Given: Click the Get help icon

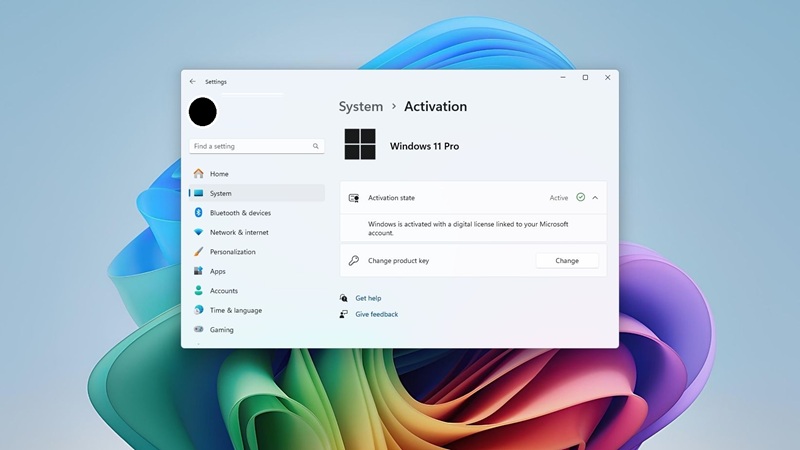Looking at the screenshot, I should pos(343,298).
